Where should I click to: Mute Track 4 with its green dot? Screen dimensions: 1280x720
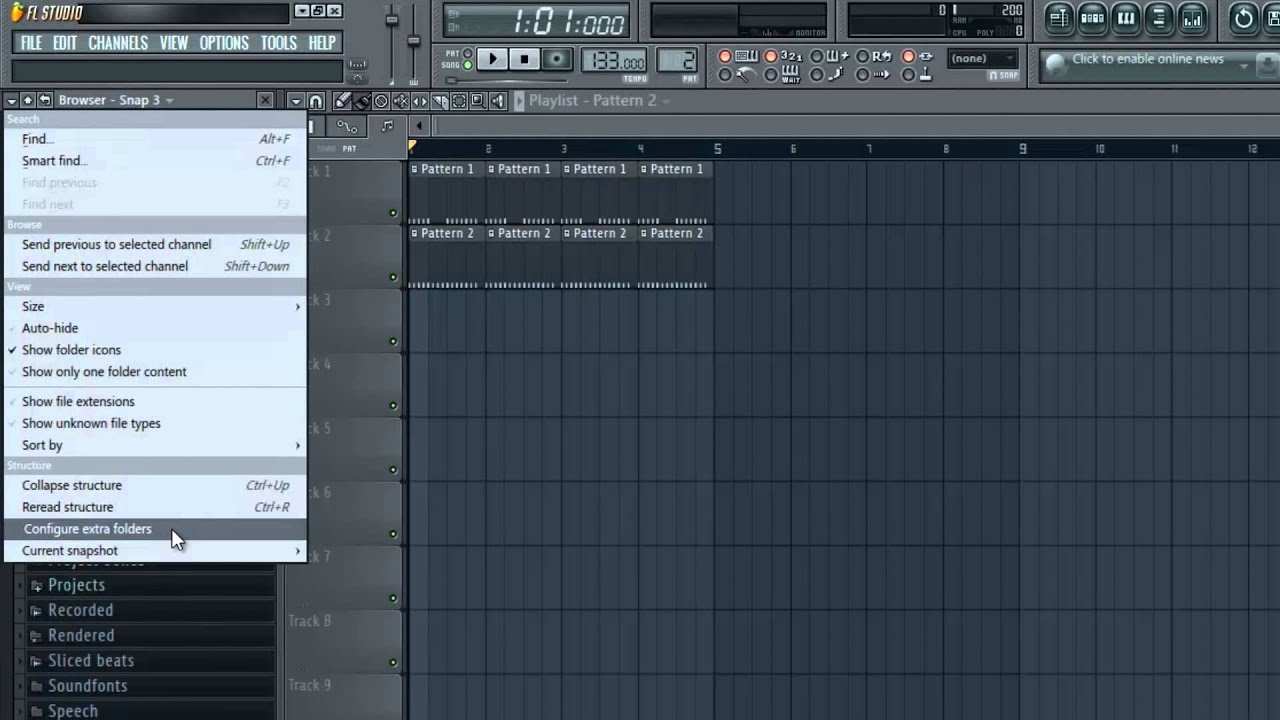point(393,405)
